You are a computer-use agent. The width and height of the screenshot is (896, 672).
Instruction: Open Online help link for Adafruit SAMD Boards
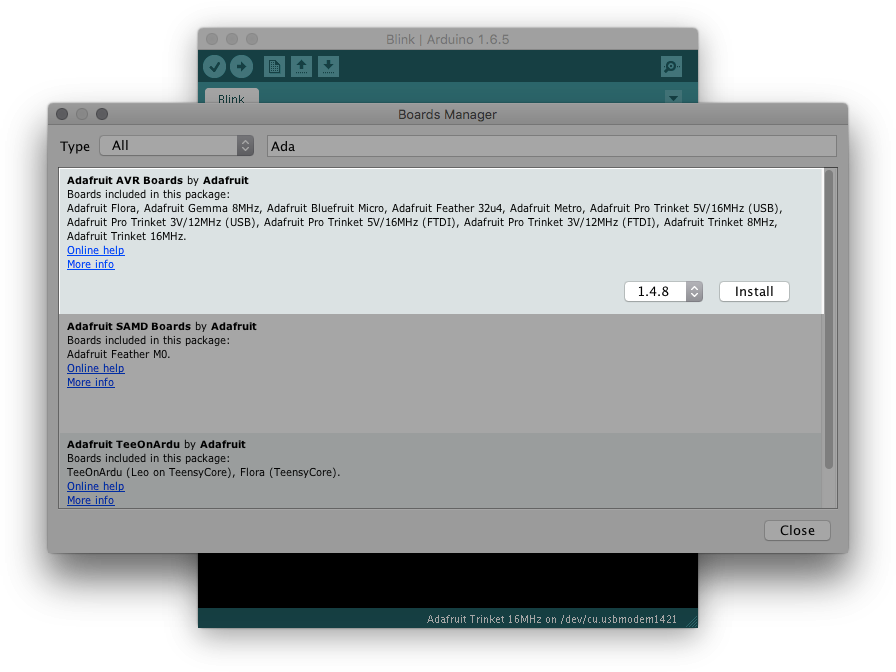(x=95, y=369)
